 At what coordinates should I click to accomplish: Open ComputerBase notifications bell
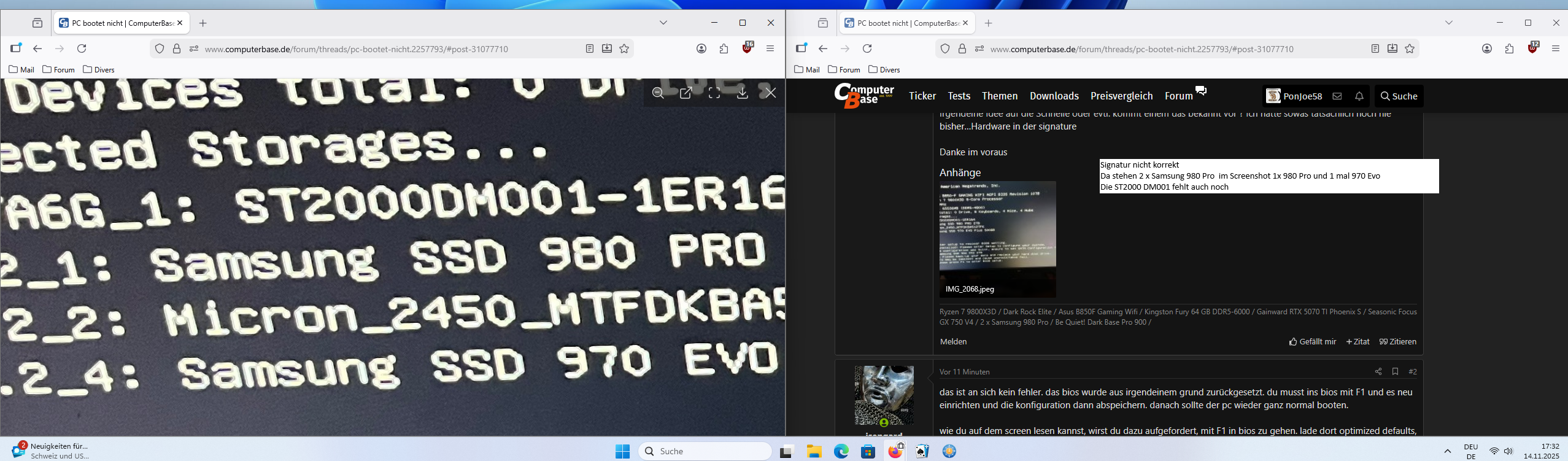pyautogui.click(x=1359, y=96)
